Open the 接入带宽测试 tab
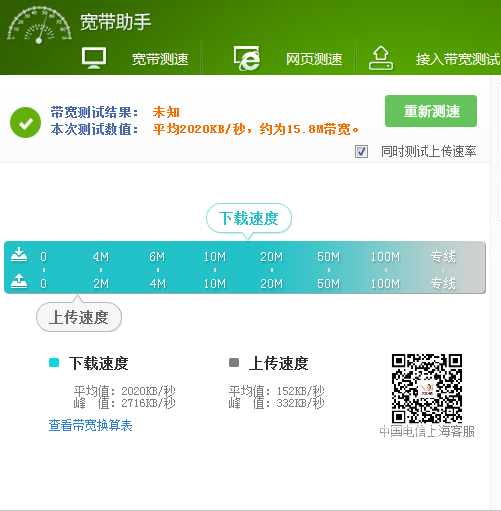 pyautogui.click(x=458, y=59)
